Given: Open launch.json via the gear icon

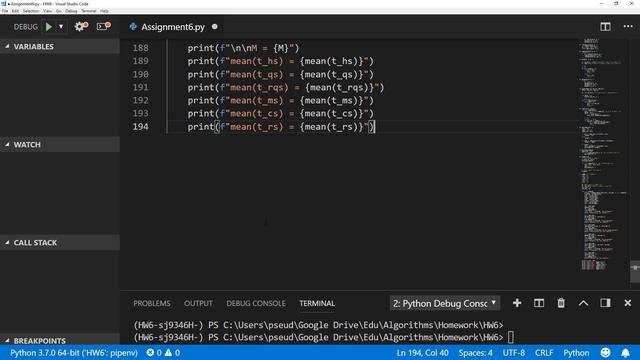Looking at the screenshot, I should coord(80,27).
